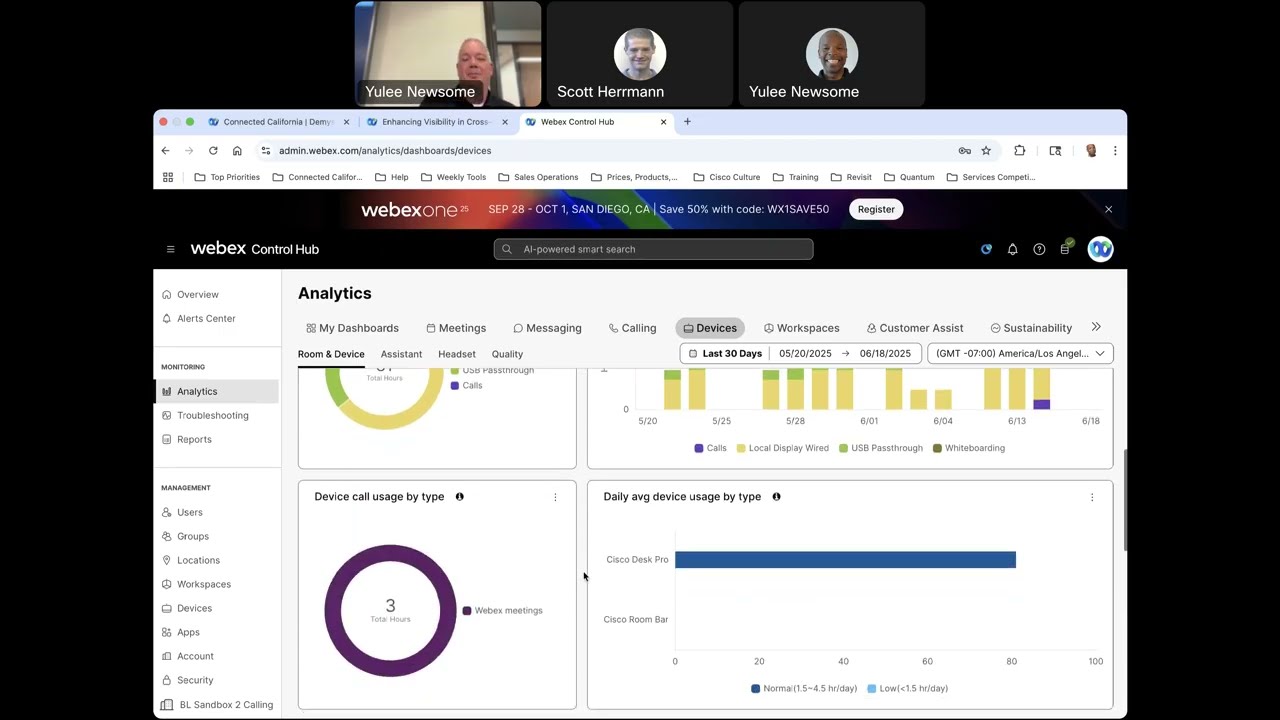Click the AI-powered smart search field
This screenshot has height=720, width=1280.
click(653, 249)
